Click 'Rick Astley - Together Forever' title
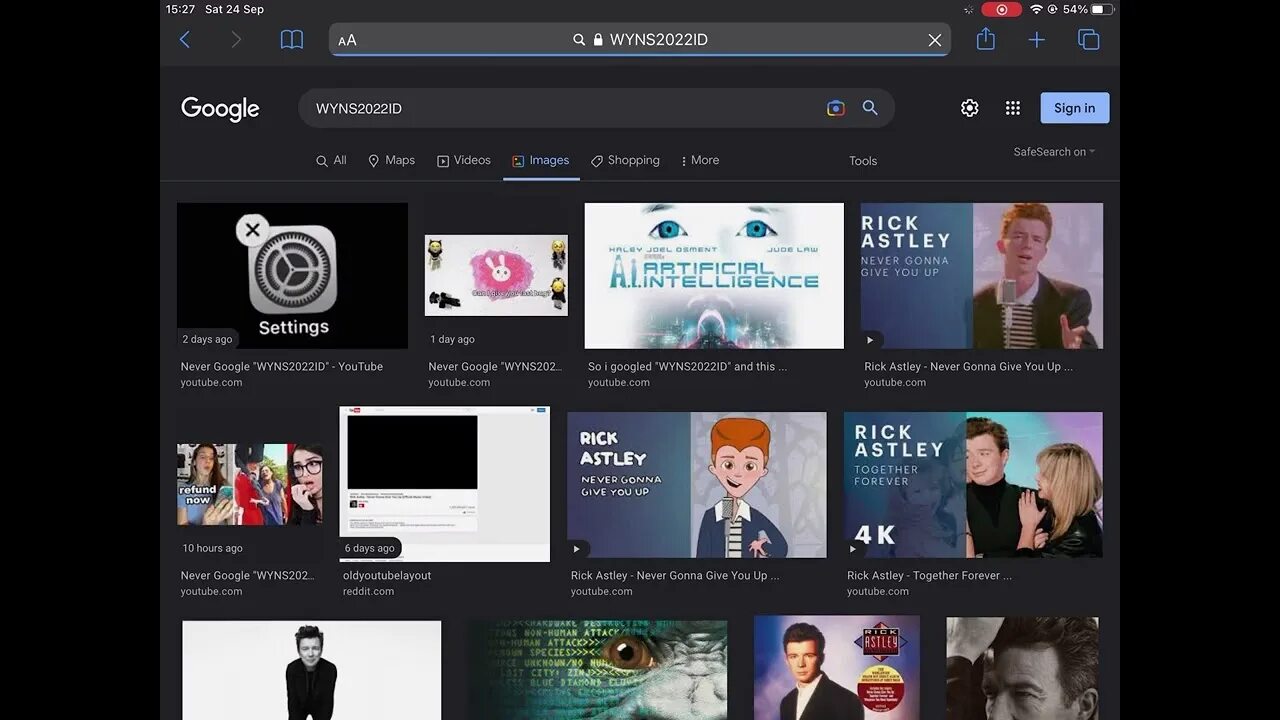Image resolution: width=1280 pixels, height=720 pixels. 929,576
